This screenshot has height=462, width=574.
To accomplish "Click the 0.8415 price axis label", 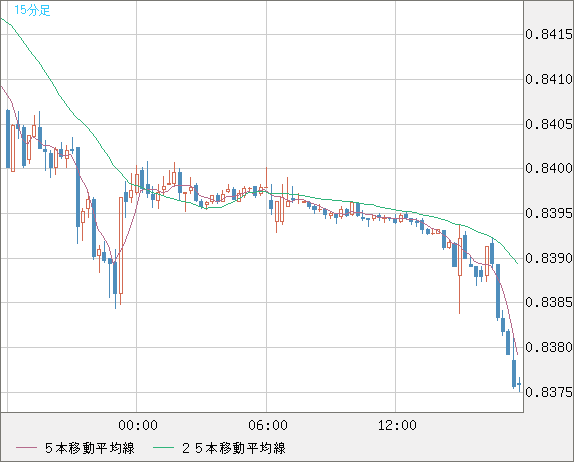I will point(549,34).
